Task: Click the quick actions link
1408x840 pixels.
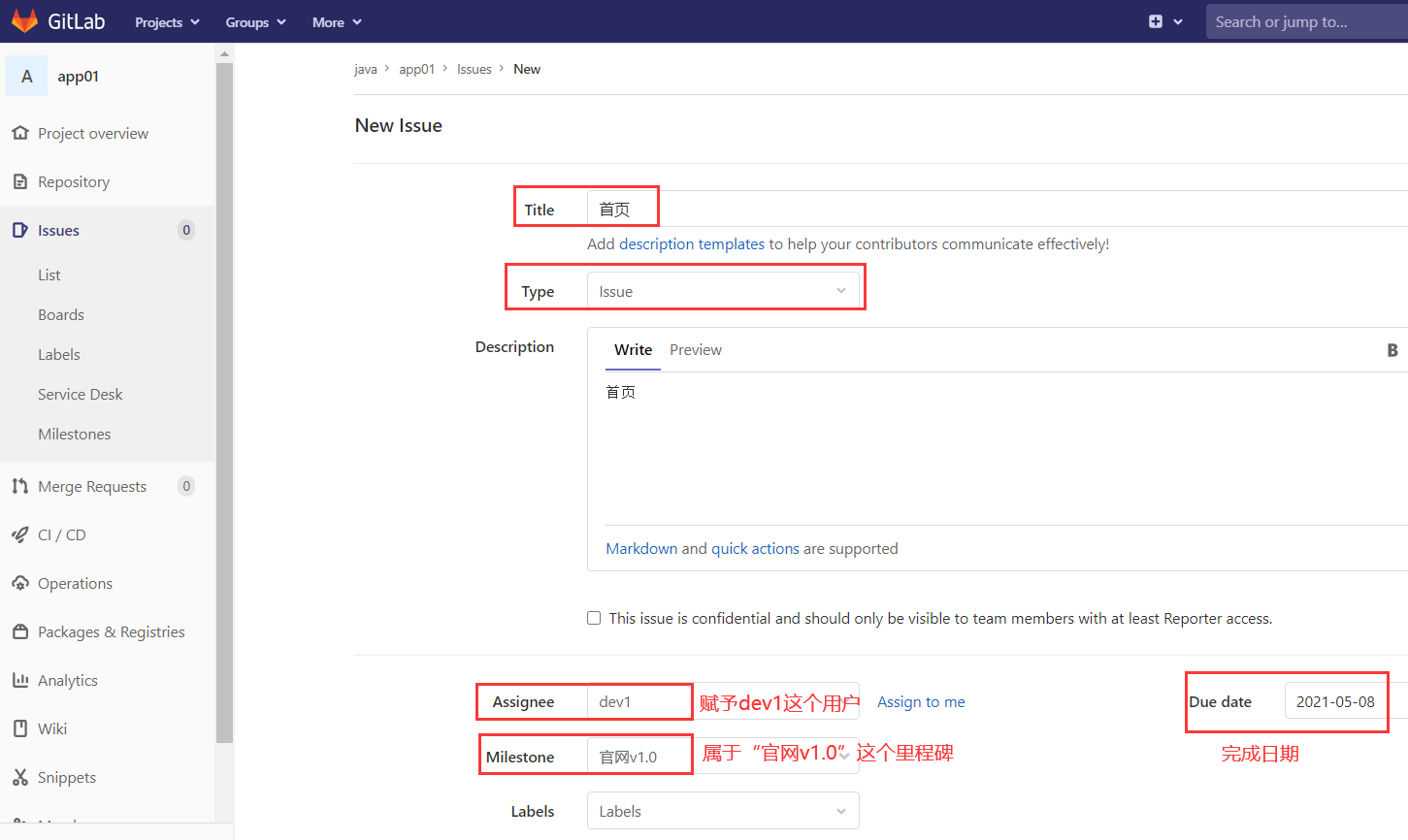Action: click(755, 549)
